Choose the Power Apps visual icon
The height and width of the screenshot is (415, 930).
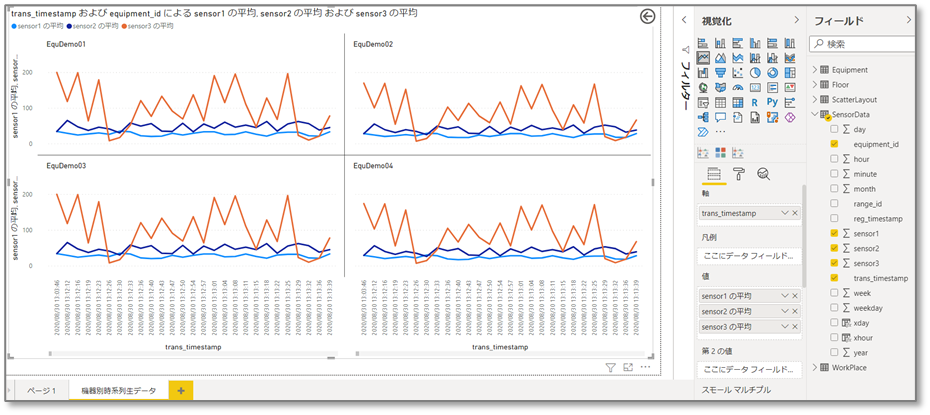(x=789, y=117)
